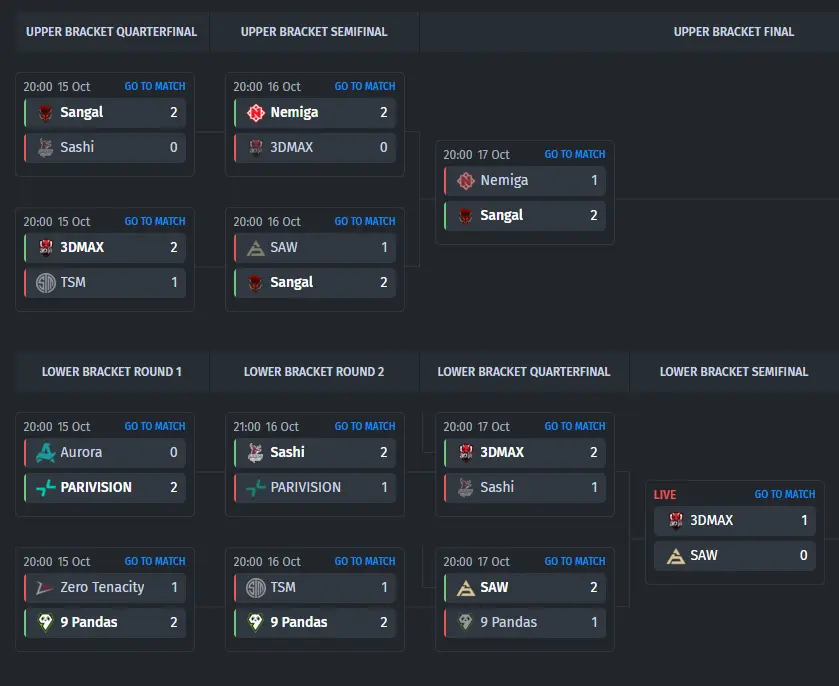
Task: Click the PARIVISION logo in the Aurora match
Action: [45, 487]
